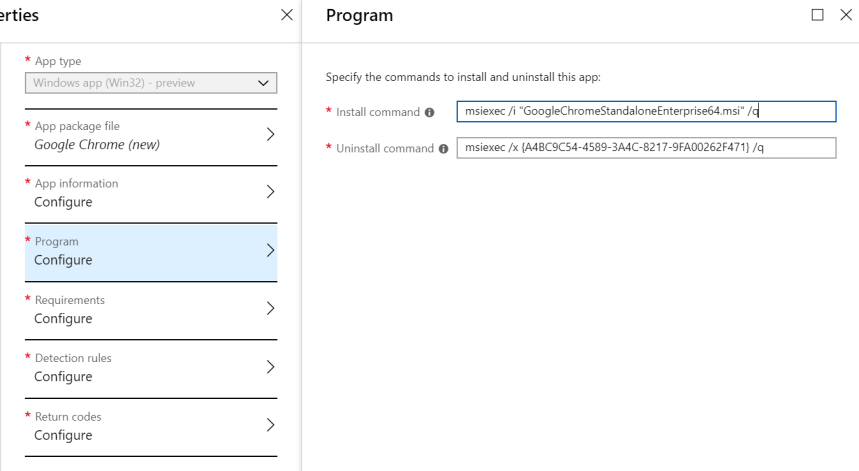This screenshot has width=859, height=471.
Task: Click into the Uninstall command field
Action: click(646, 148)
